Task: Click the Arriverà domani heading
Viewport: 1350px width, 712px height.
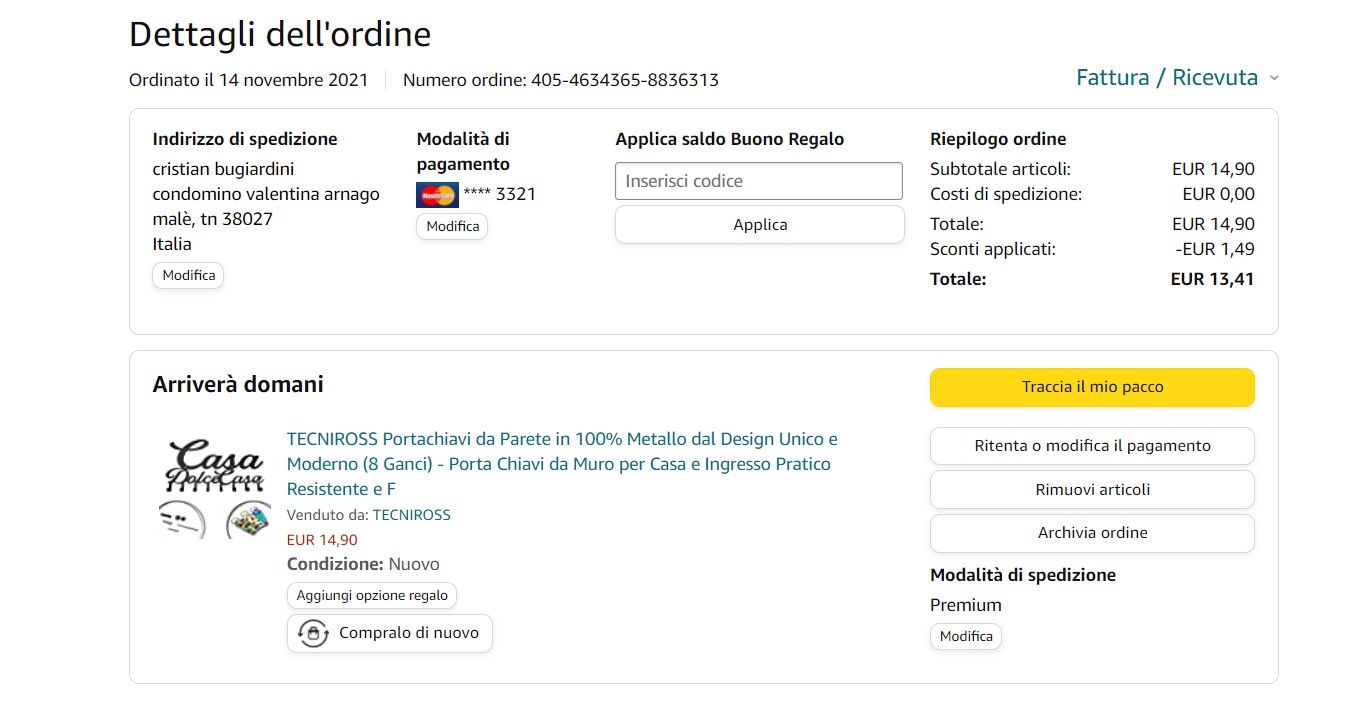Action: pos(238,385)
